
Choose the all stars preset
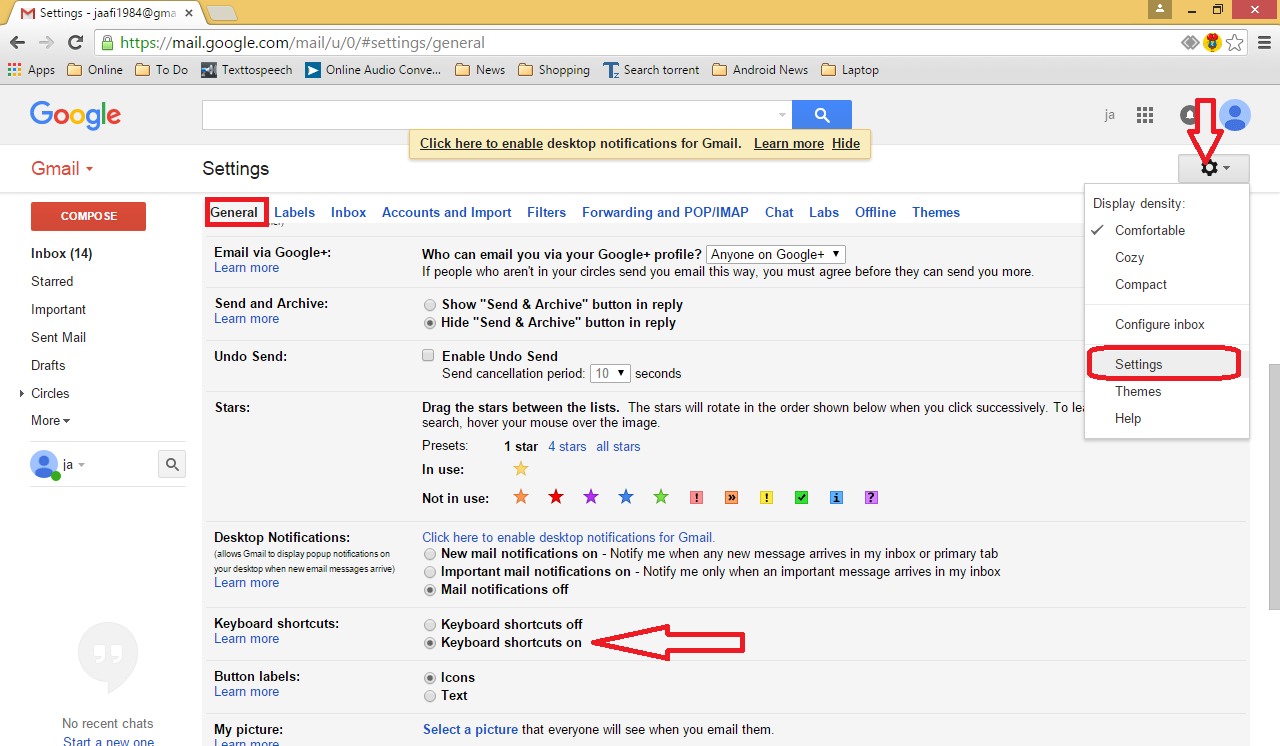[x=618, y=446]
